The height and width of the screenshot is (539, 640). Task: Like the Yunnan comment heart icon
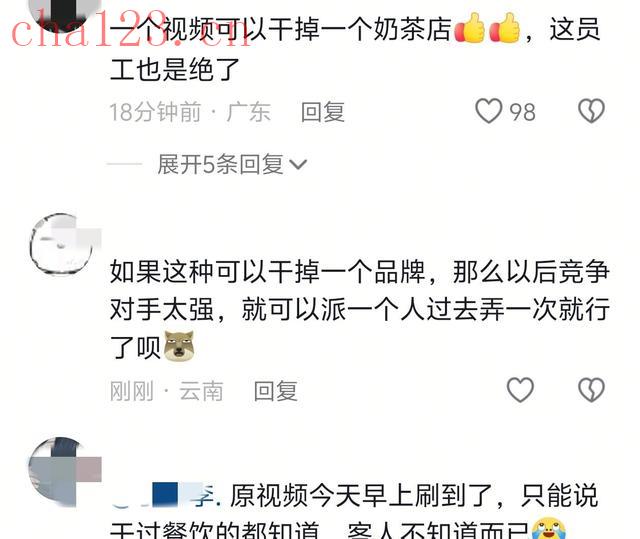[x=520, y=390]
